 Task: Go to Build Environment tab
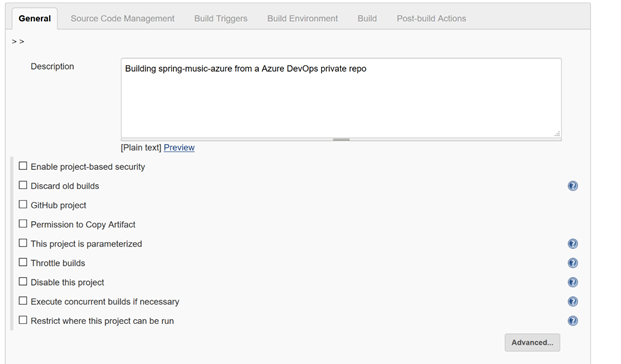303,19
